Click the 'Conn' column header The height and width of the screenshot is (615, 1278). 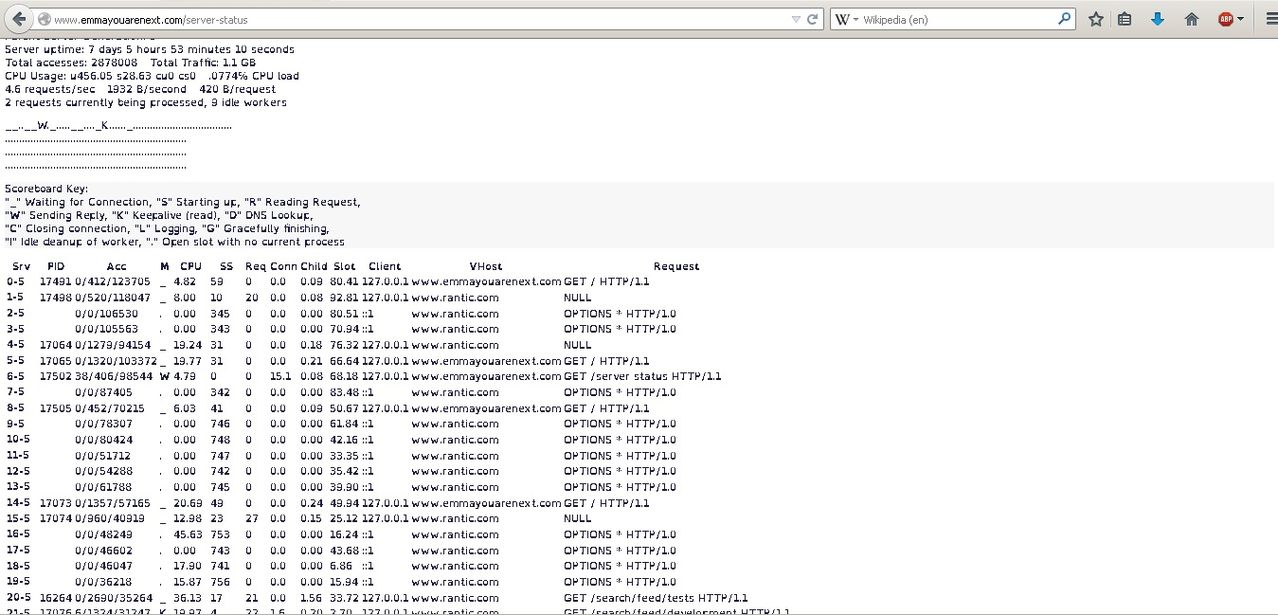(283, 267)
